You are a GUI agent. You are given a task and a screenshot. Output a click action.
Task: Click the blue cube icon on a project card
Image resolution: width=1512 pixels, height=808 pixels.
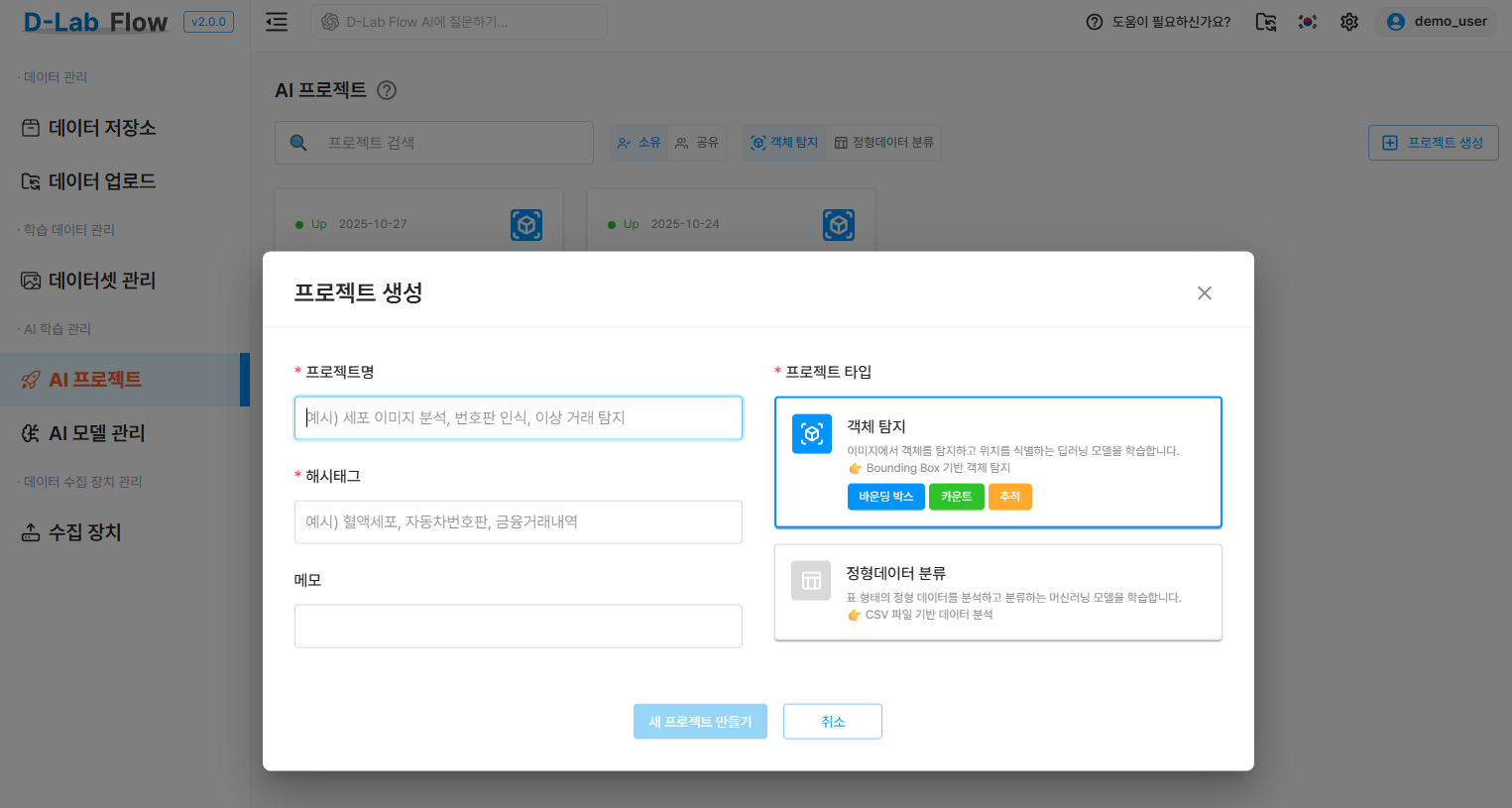pos(526,225)
